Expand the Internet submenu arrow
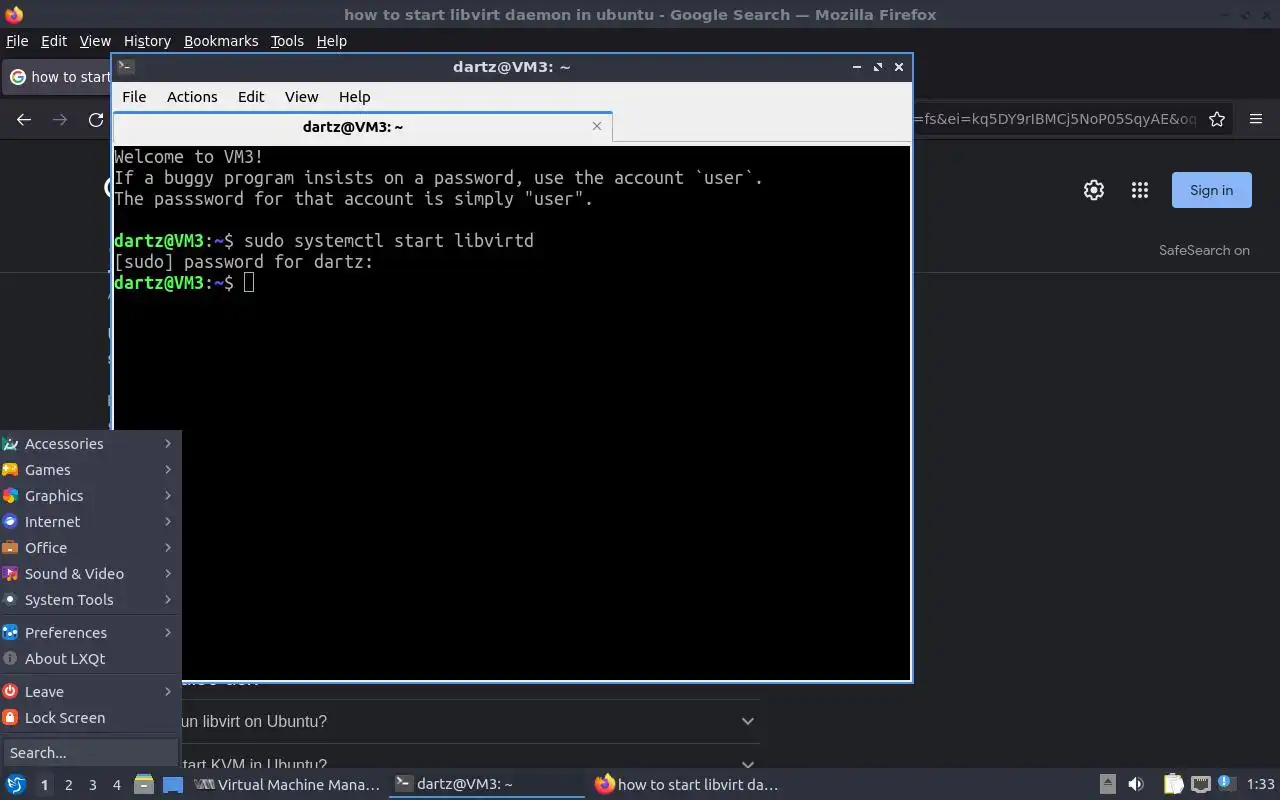The width and height of the screenshot is (1280, 800). pos(168,522)
